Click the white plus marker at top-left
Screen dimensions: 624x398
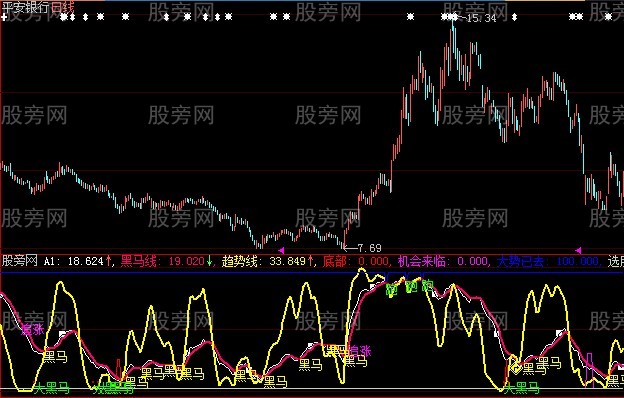coord(4,17)
